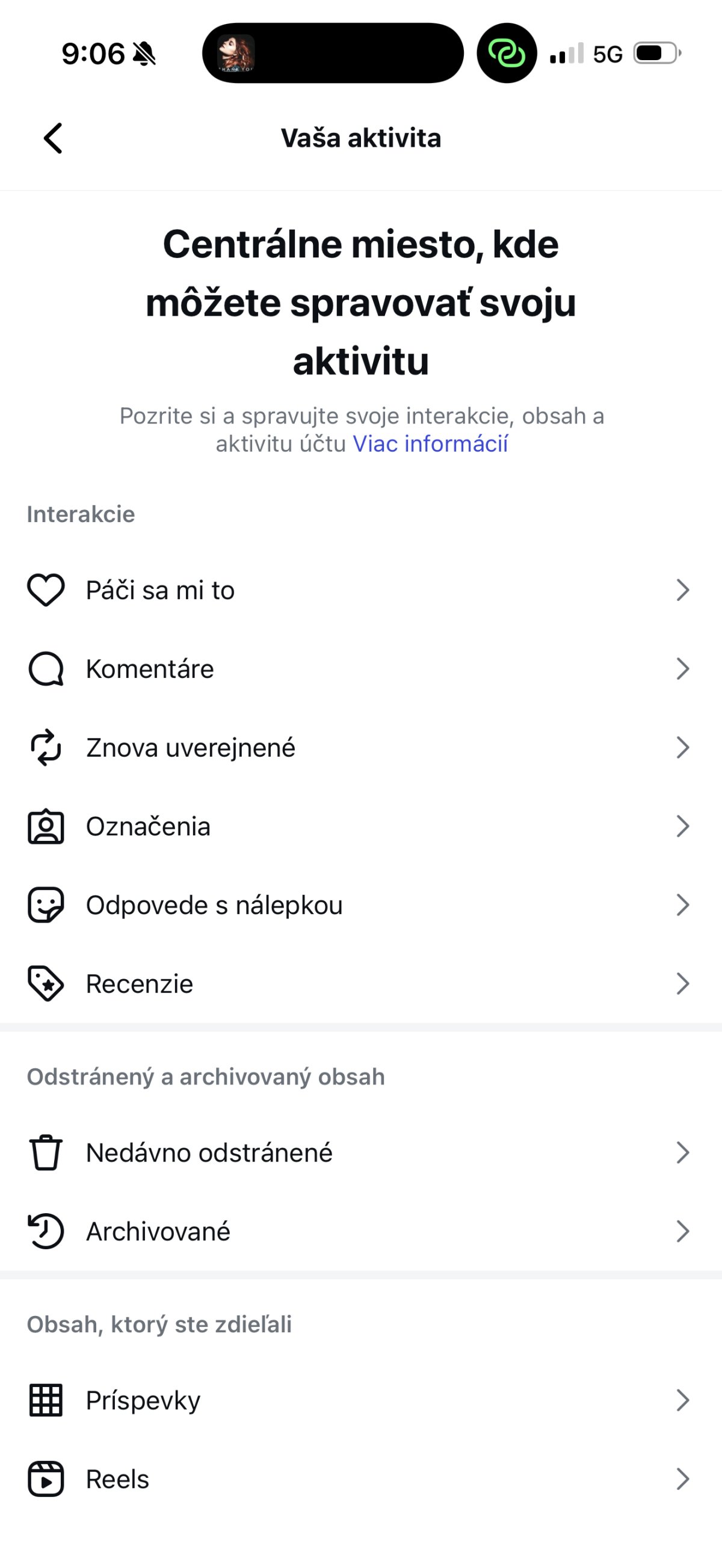Tap the grid icon beside Príspevky

pos(46,1400)
